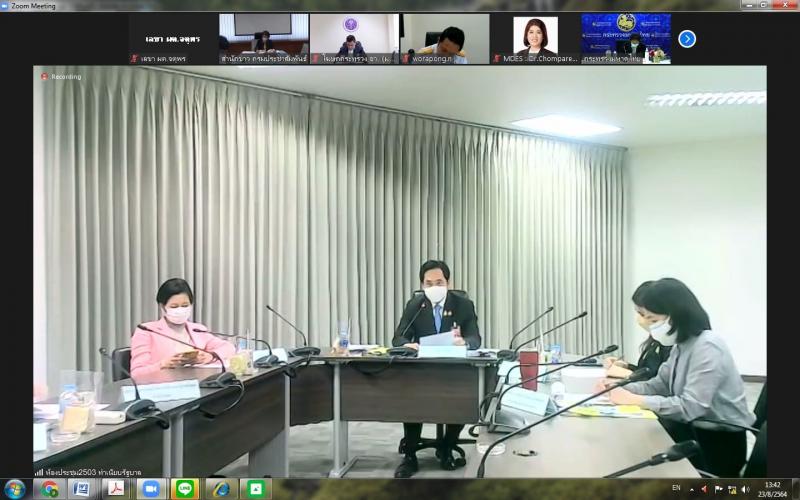The image size is (800, 500).
Task: Open Internet Explorer from the taskbar
Action: (220, 489)
